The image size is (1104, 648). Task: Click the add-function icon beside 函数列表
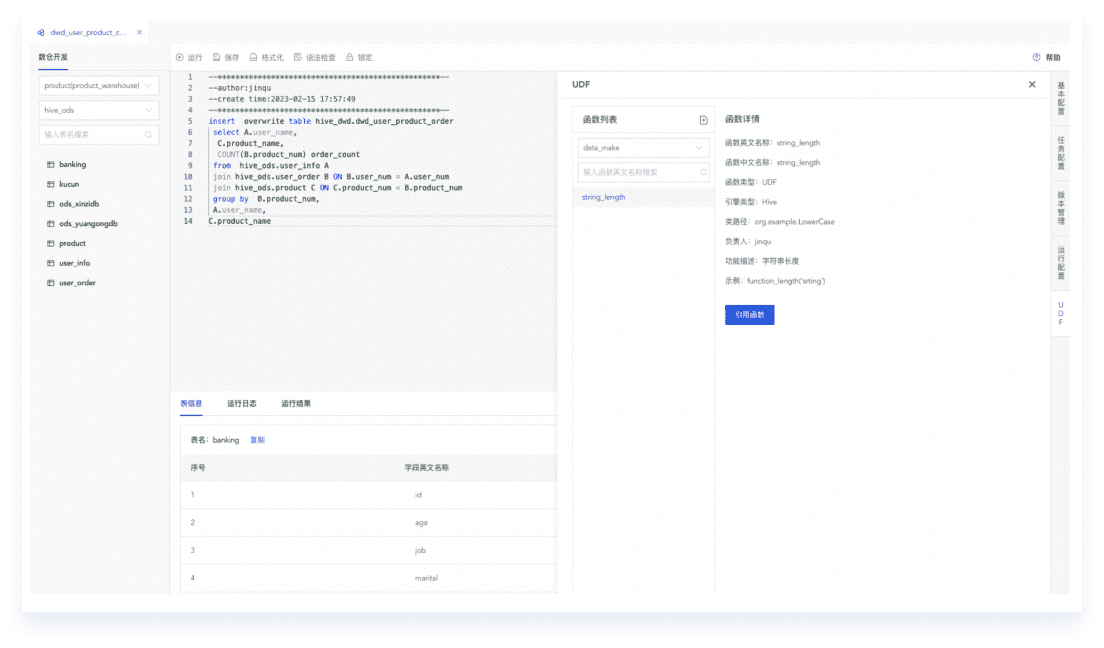pos(703,120)
